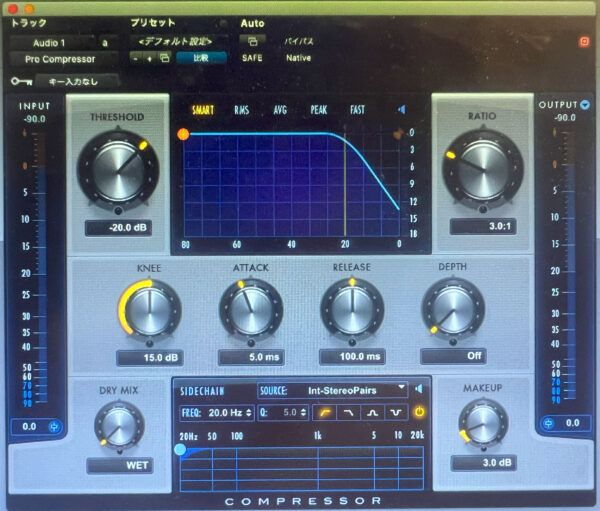Click the 3.0:1 ratio value field

click(483, 226)
